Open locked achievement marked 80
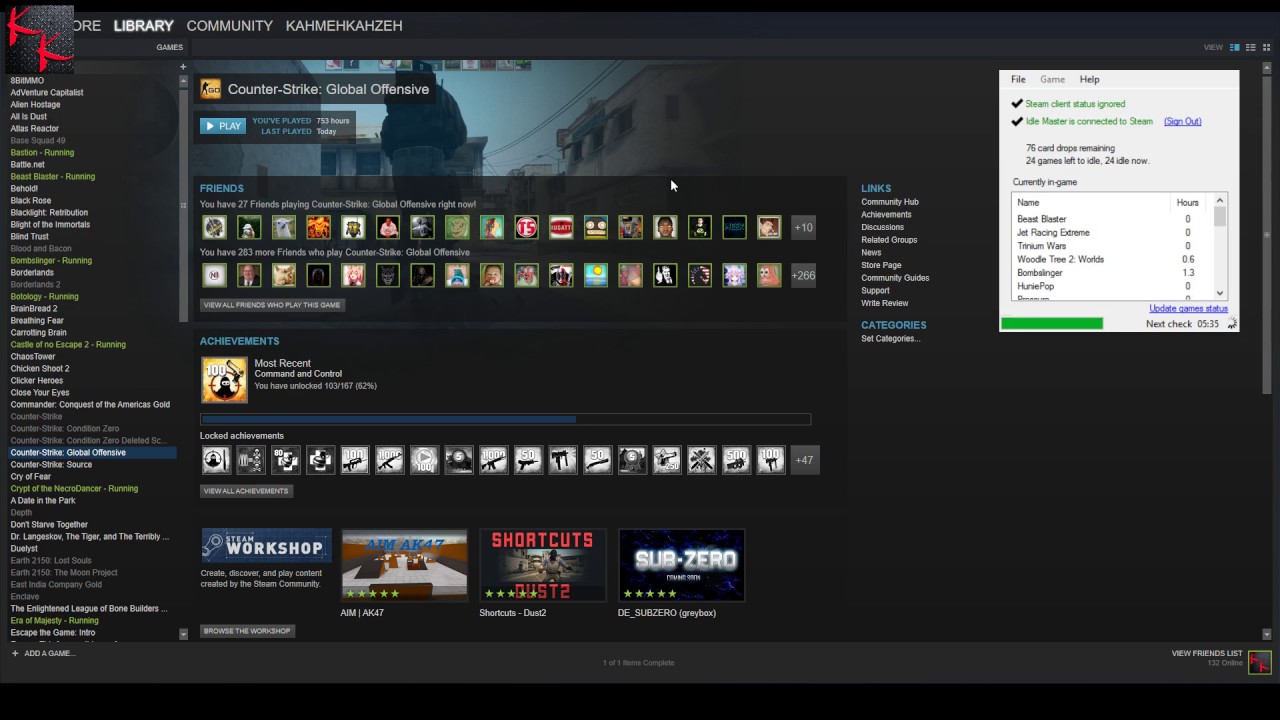 [x=285, y=460]
